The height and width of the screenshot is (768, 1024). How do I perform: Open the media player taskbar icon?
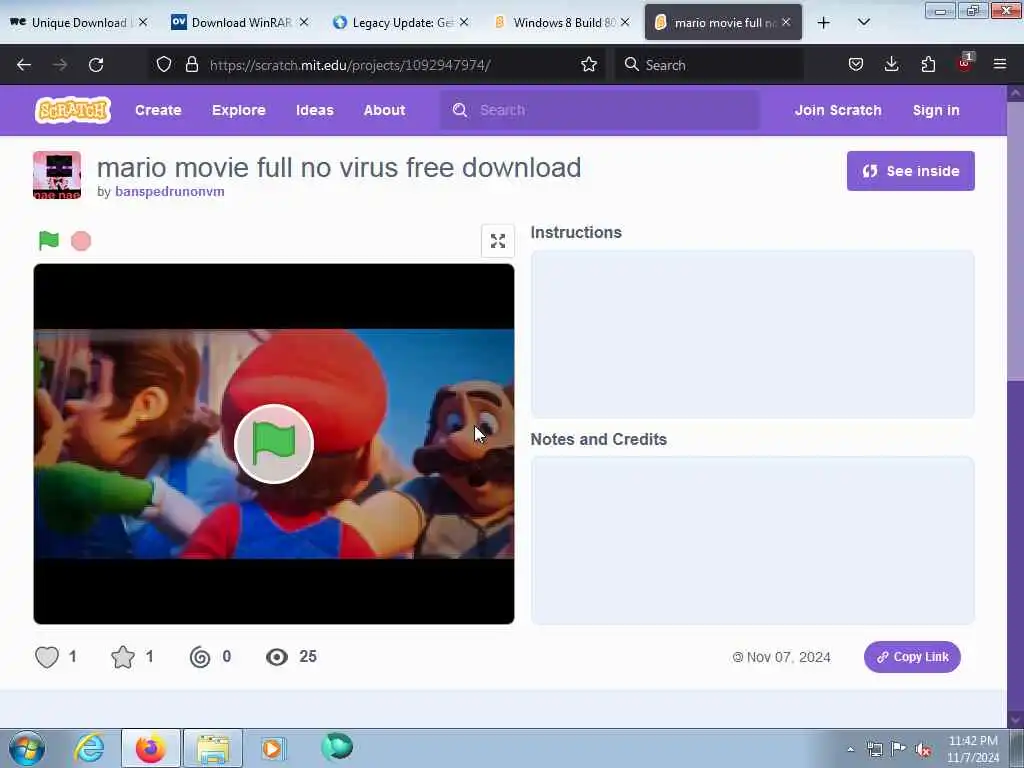[272, 748]
